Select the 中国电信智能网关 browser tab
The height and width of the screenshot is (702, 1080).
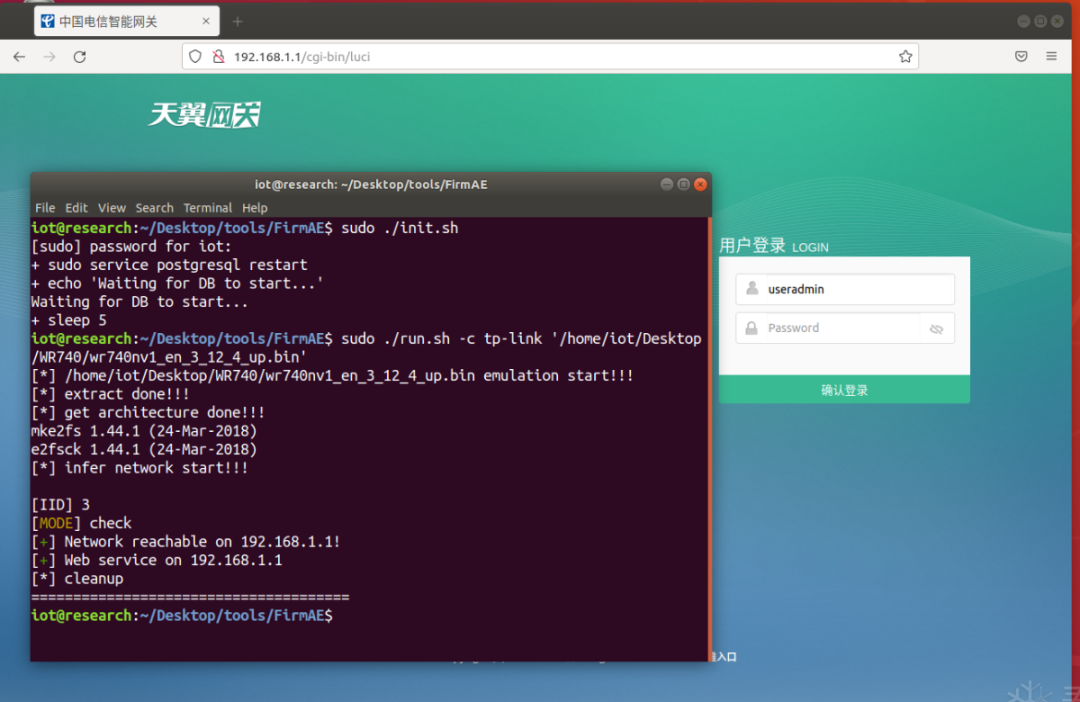(x=127, y=21)
